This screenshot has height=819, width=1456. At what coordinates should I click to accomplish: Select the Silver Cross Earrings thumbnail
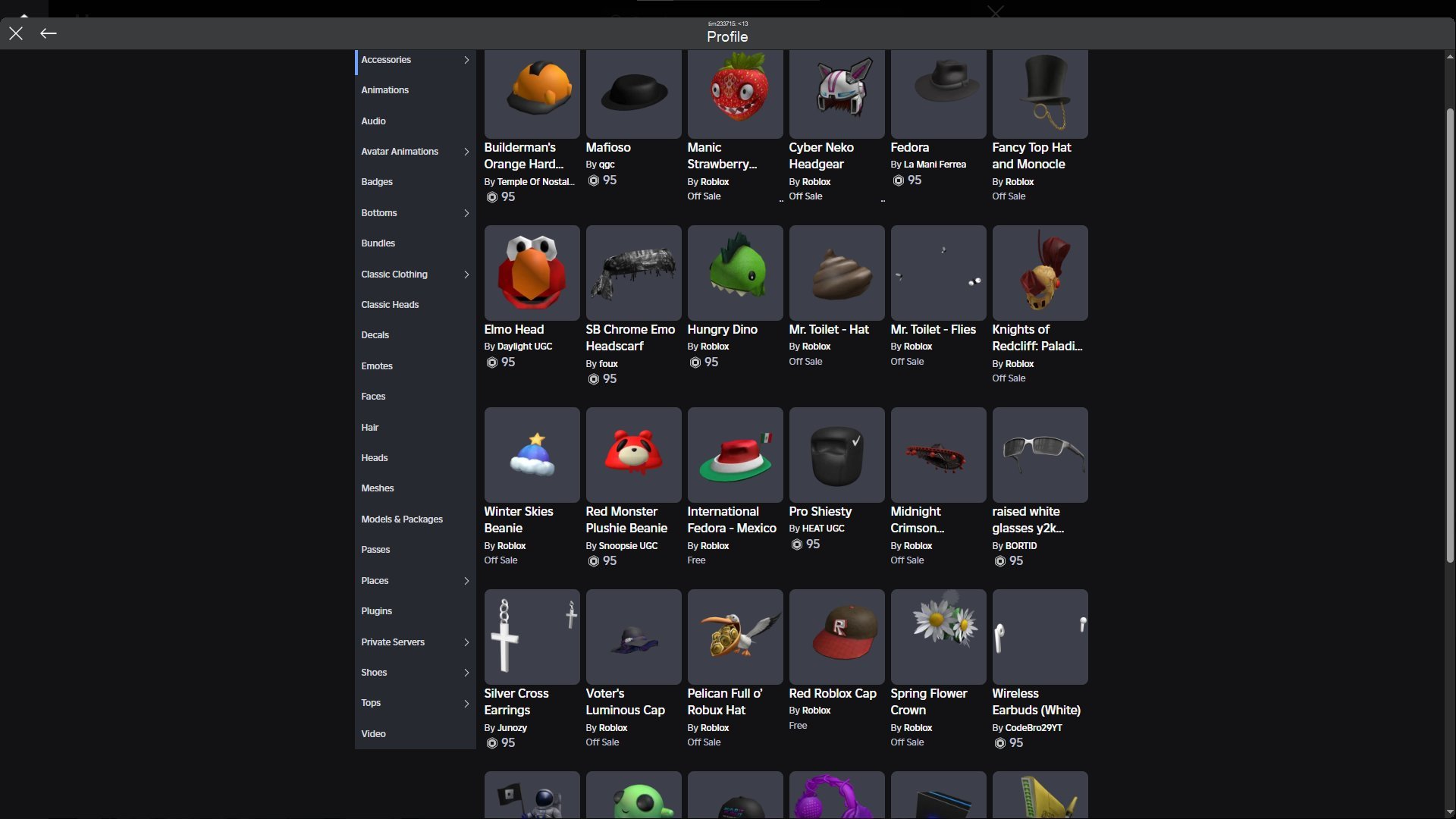coord(532,637)
